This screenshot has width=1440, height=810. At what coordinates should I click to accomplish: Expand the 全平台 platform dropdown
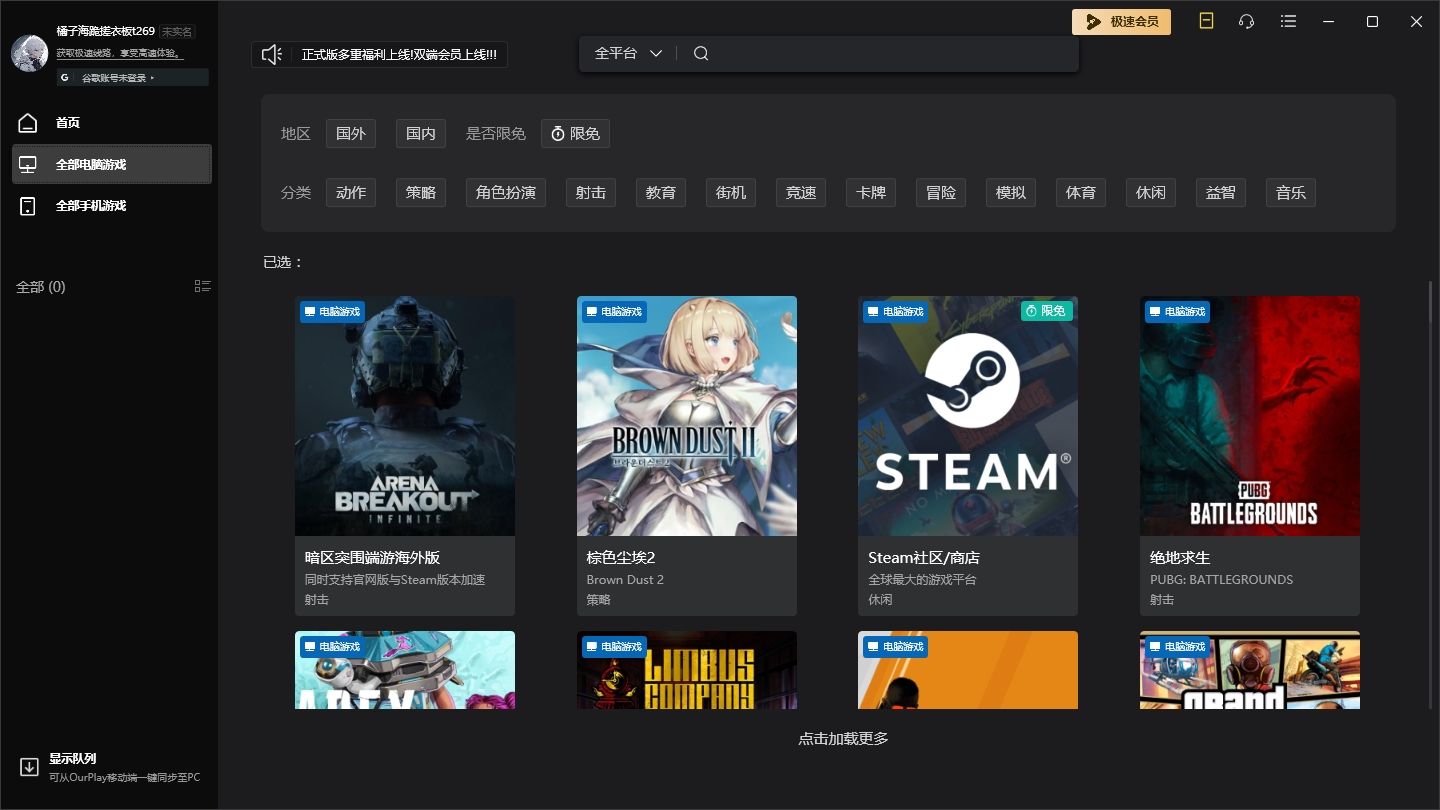tap(628, 54)
